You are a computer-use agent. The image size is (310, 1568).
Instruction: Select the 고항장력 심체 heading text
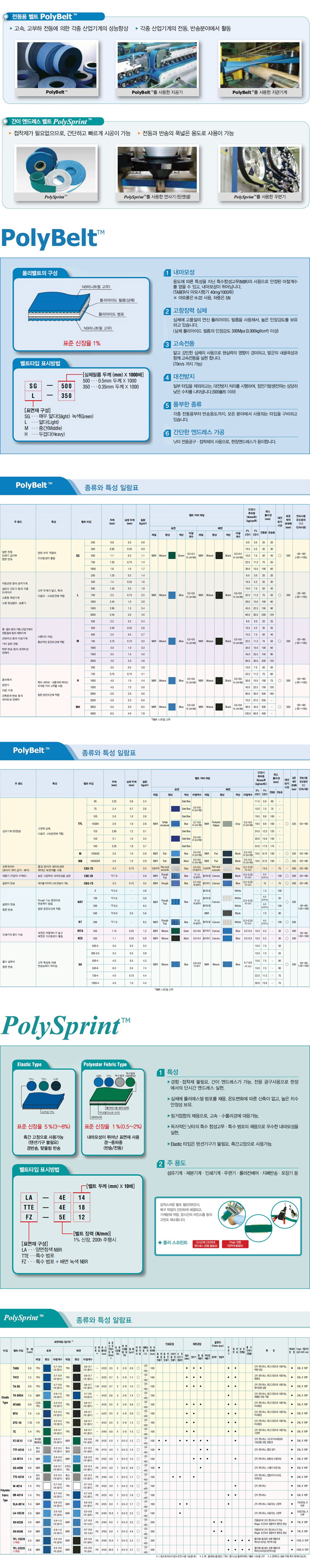pos(189,310)
